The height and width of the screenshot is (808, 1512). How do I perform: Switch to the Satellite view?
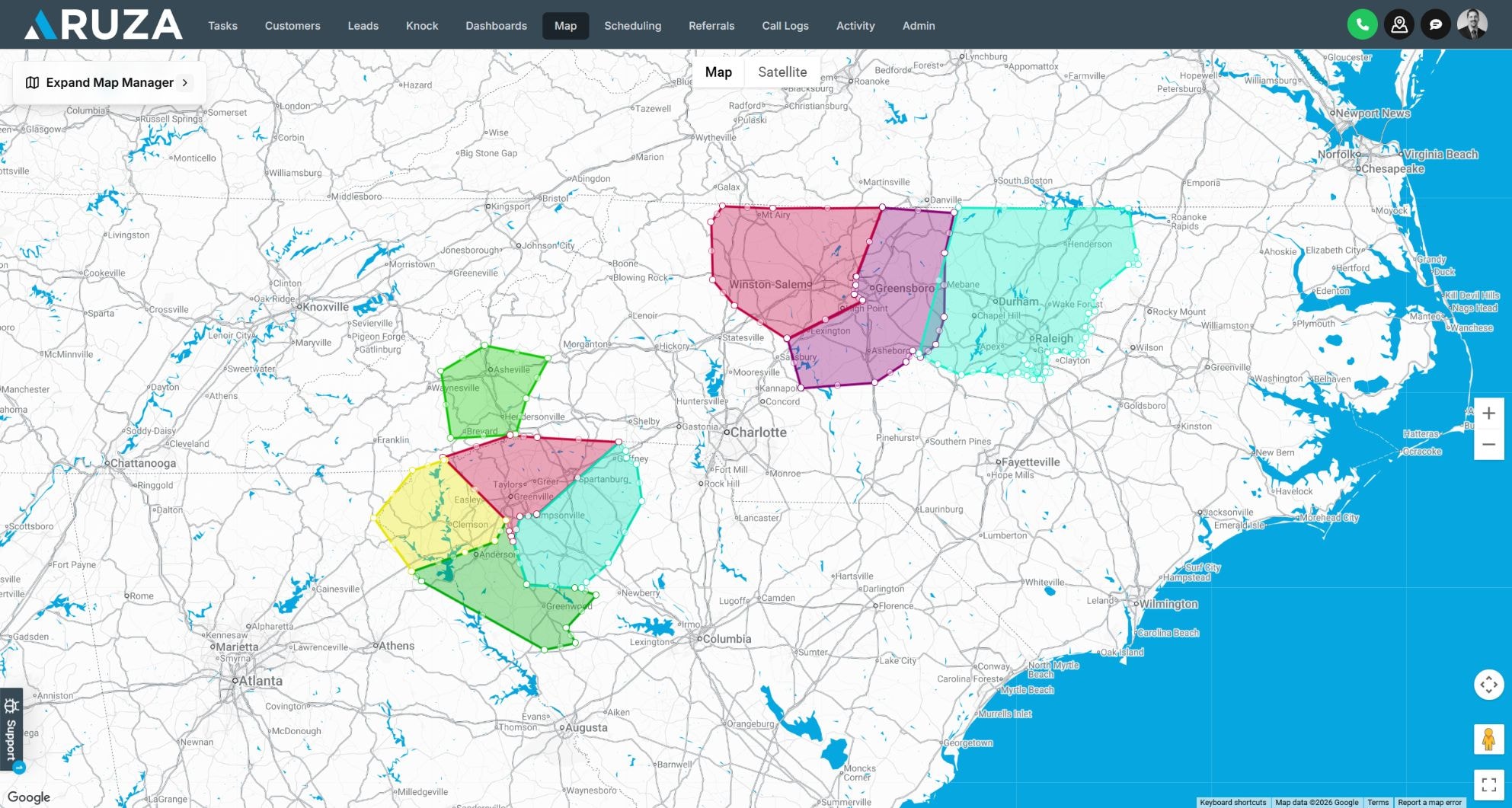[x=782, y=72]
